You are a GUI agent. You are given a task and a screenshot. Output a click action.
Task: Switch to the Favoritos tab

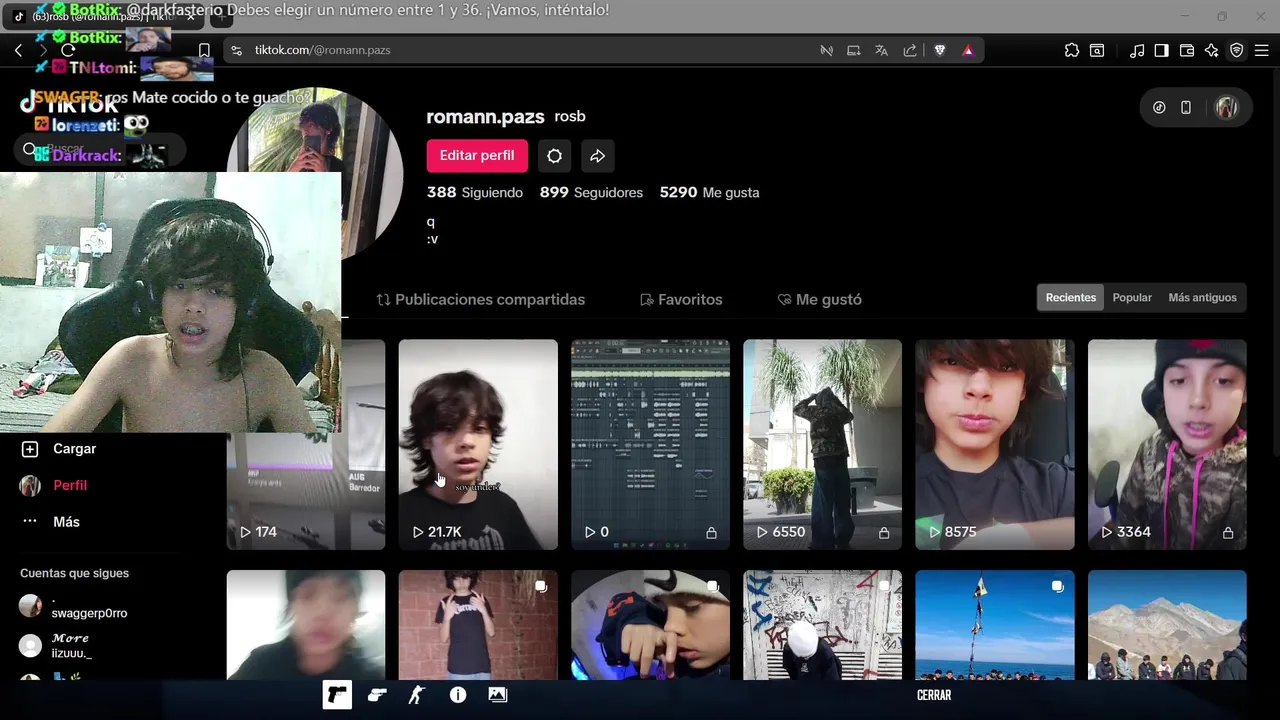[681, 299]
